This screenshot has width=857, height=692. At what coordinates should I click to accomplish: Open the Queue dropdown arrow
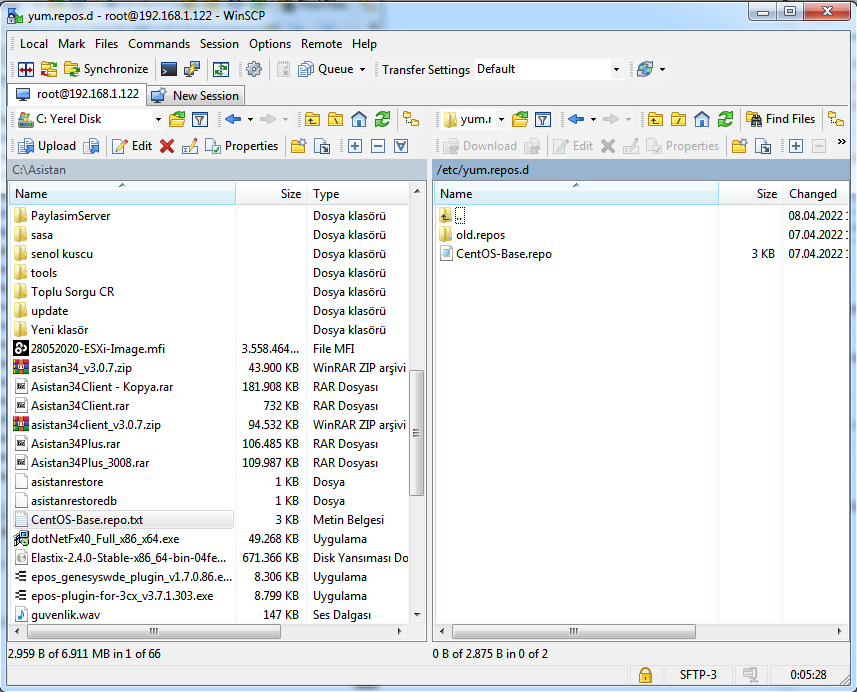pyautogui.click(x=362, y=69)
